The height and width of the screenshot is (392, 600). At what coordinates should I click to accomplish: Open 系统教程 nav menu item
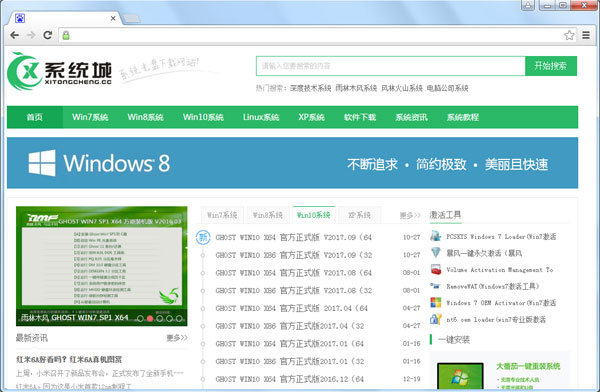click(x=463, y=117)
